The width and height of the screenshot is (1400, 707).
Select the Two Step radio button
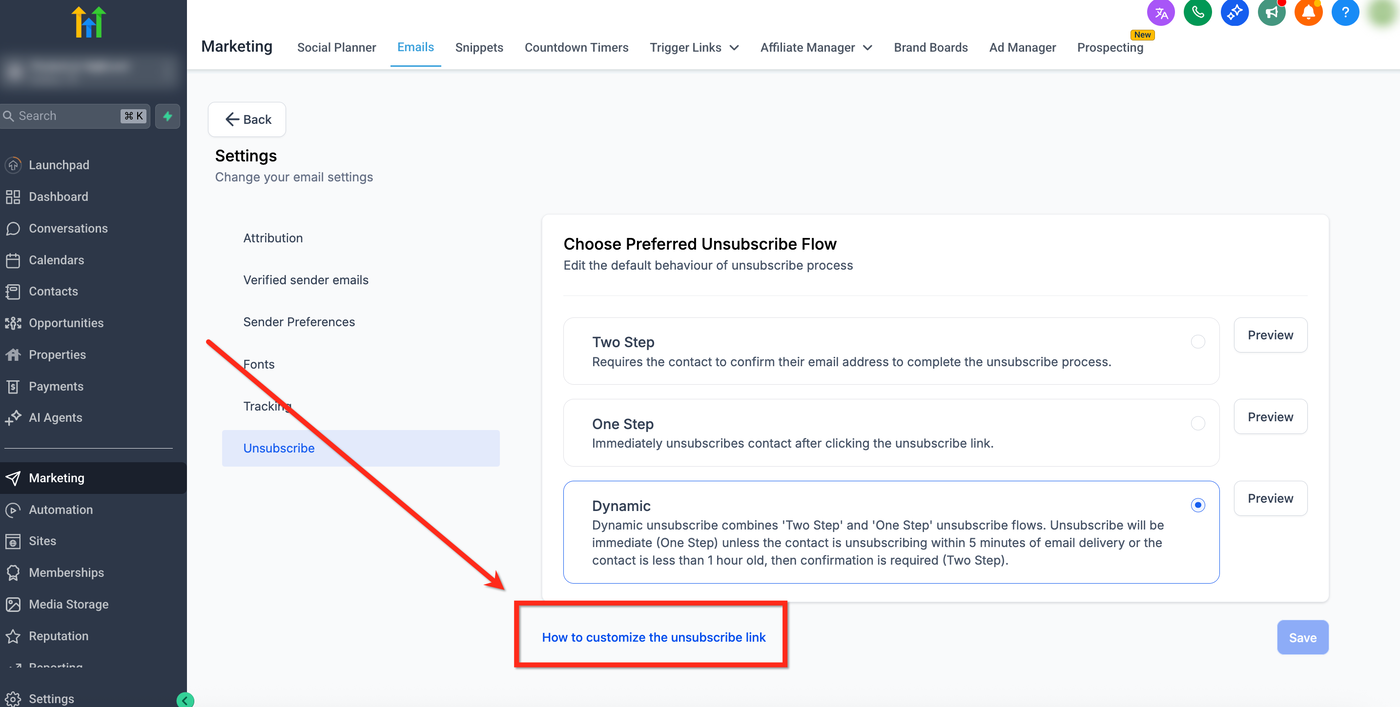(1198, 342)
